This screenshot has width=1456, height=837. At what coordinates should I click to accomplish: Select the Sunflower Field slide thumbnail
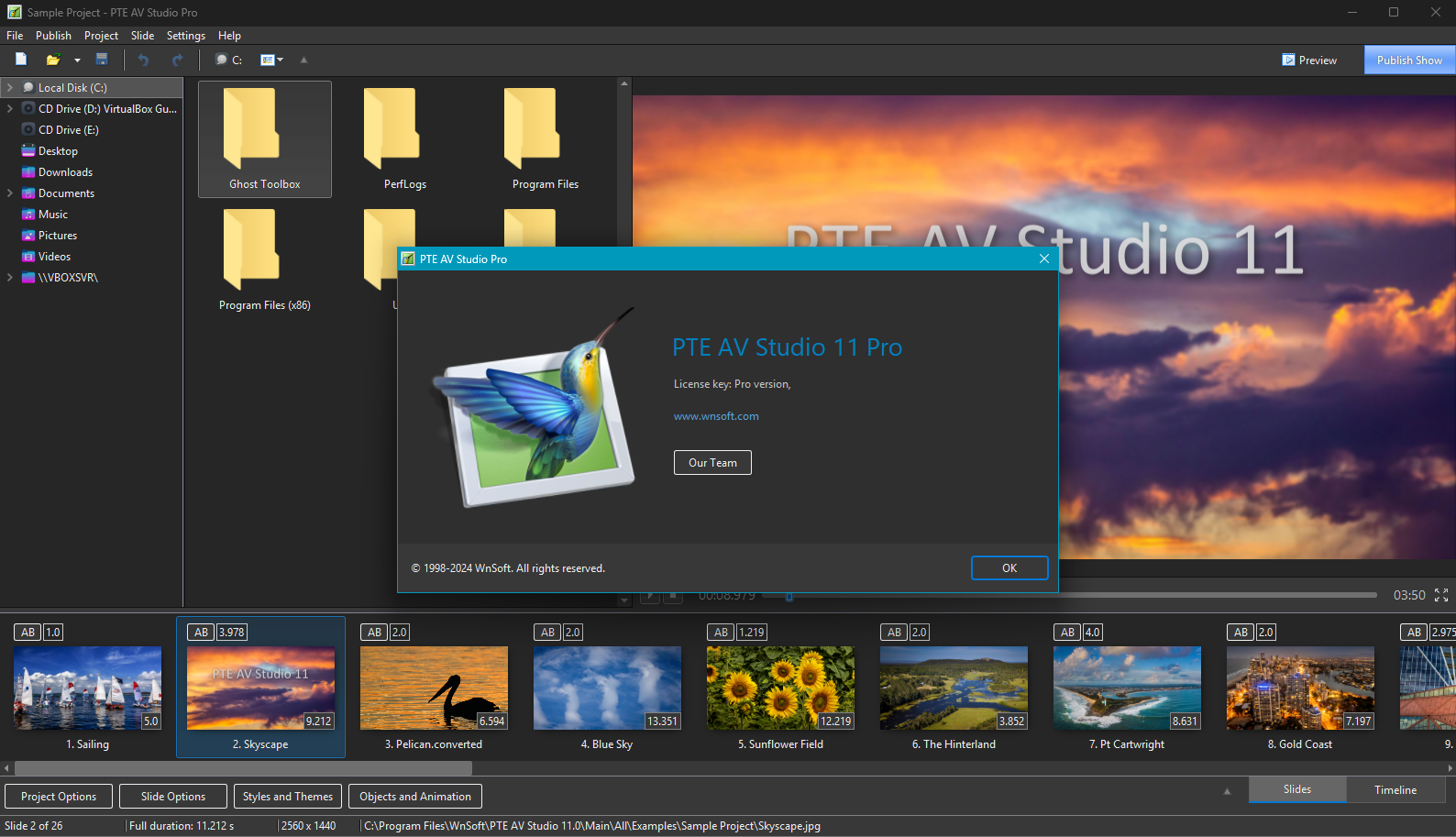[x=780, y=688]
